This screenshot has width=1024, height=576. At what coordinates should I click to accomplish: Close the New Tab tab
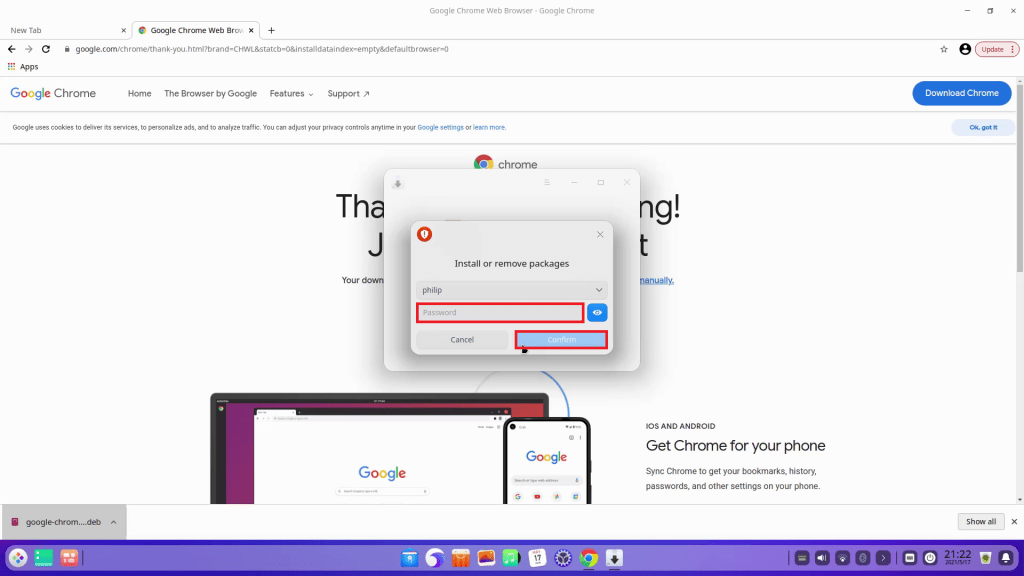(x=123, y=30)
